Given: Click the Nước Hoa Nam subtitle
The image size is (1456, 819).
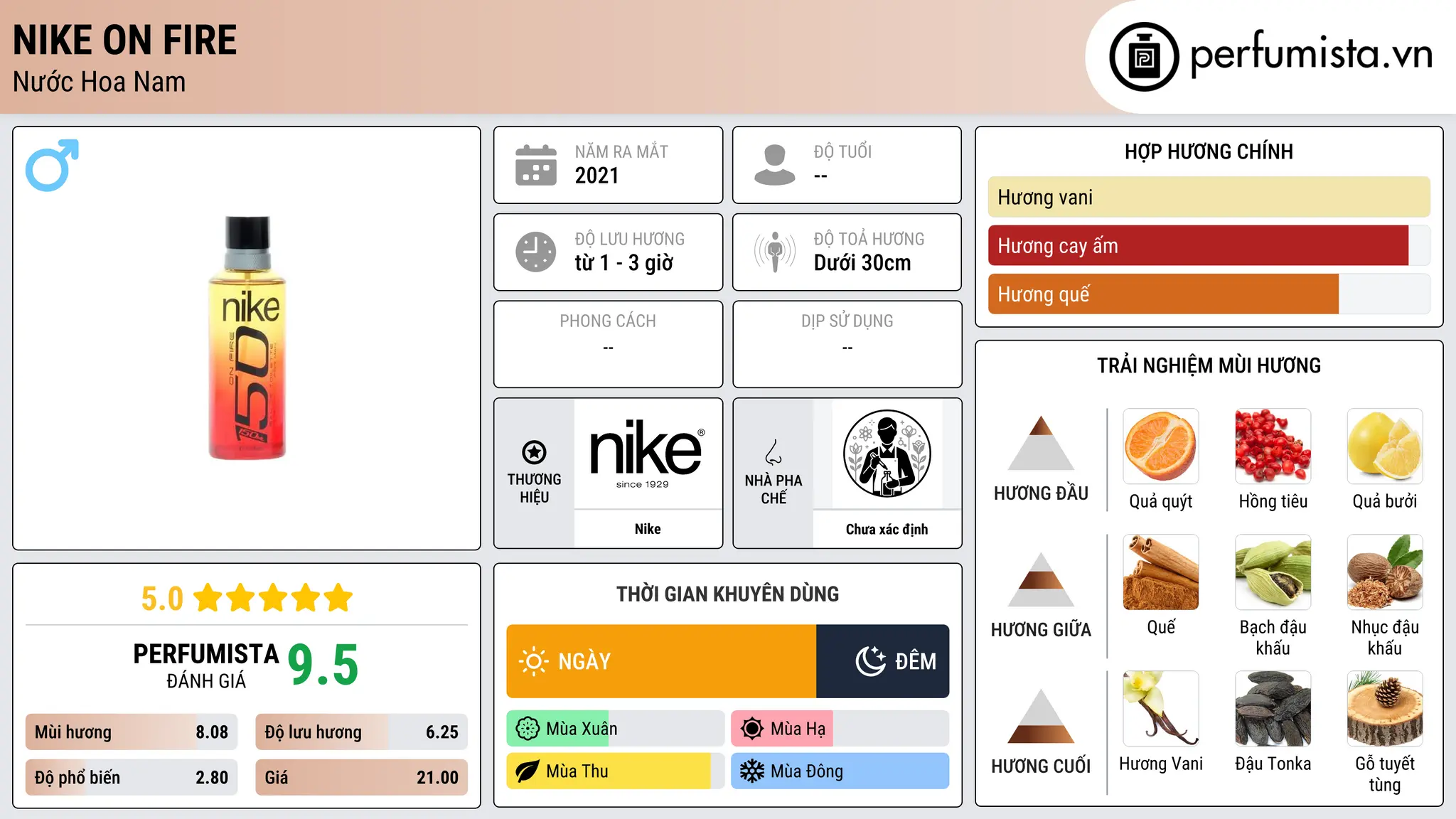Looking at the screenshot, I should tap(100, 82).
